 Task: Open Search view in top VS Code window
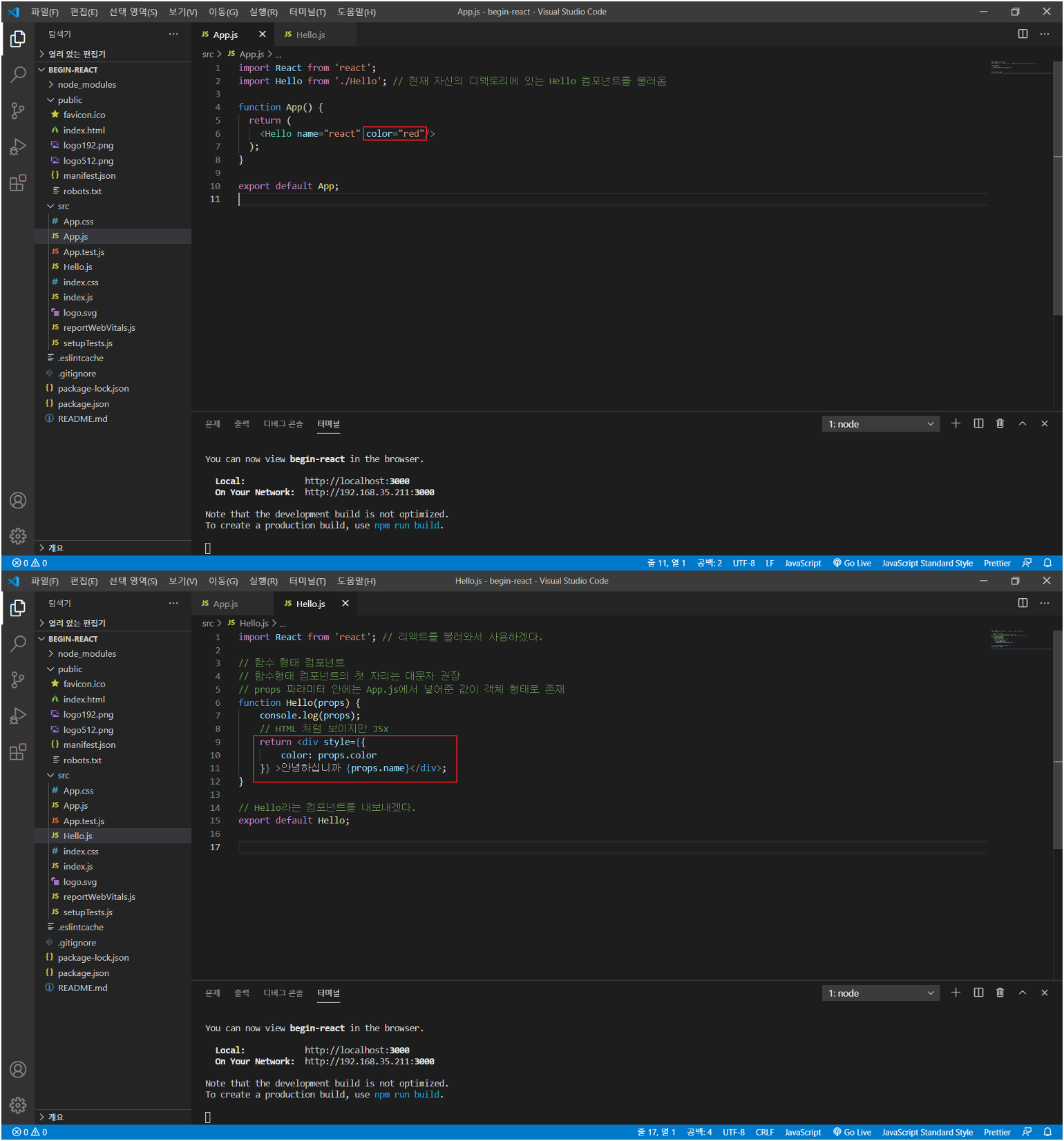coord(18,75)
